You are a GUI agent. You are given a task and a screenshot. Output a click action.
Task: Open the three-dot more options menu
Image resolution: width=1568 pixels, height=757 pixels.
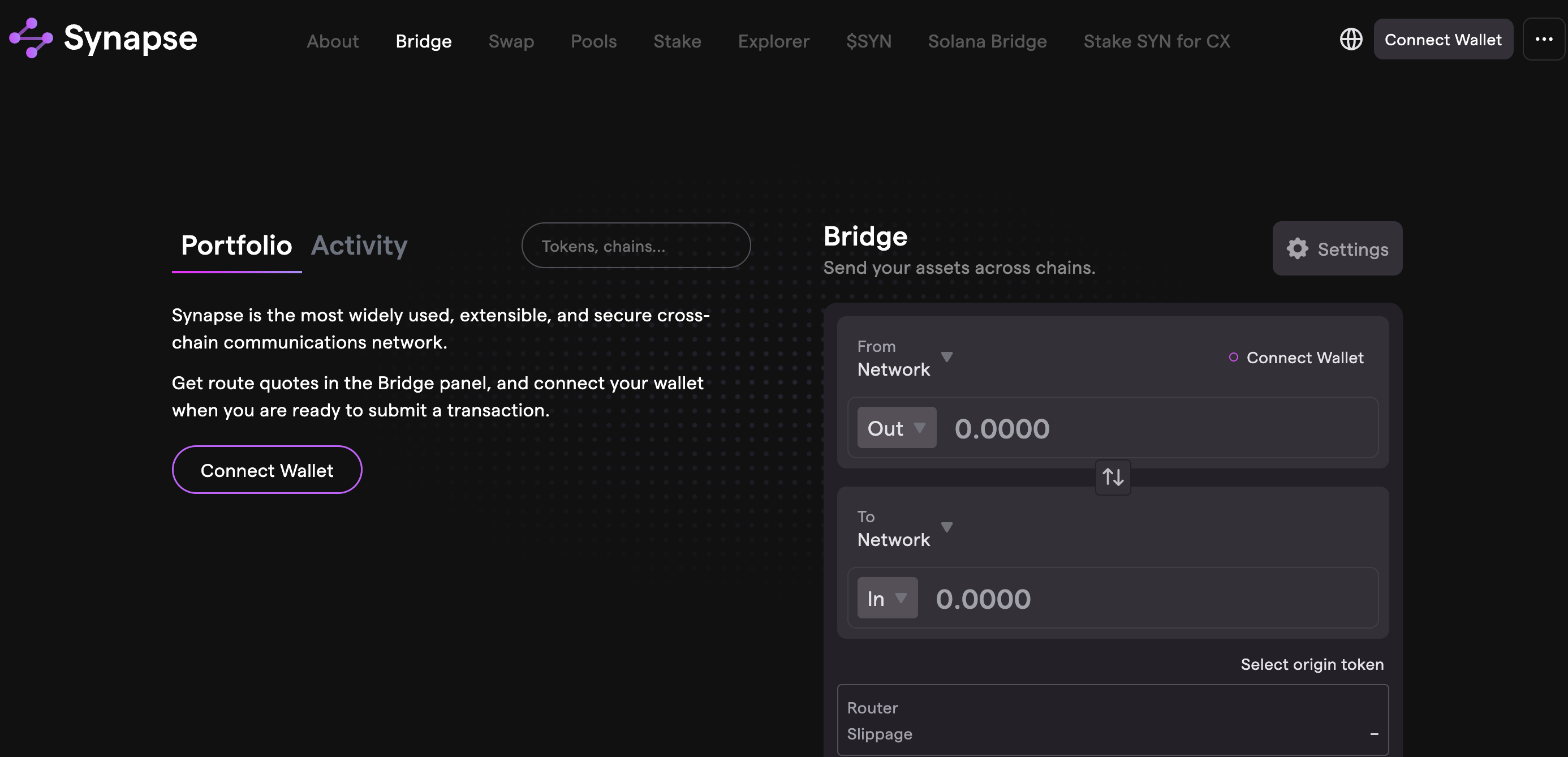click(1543, 40)
